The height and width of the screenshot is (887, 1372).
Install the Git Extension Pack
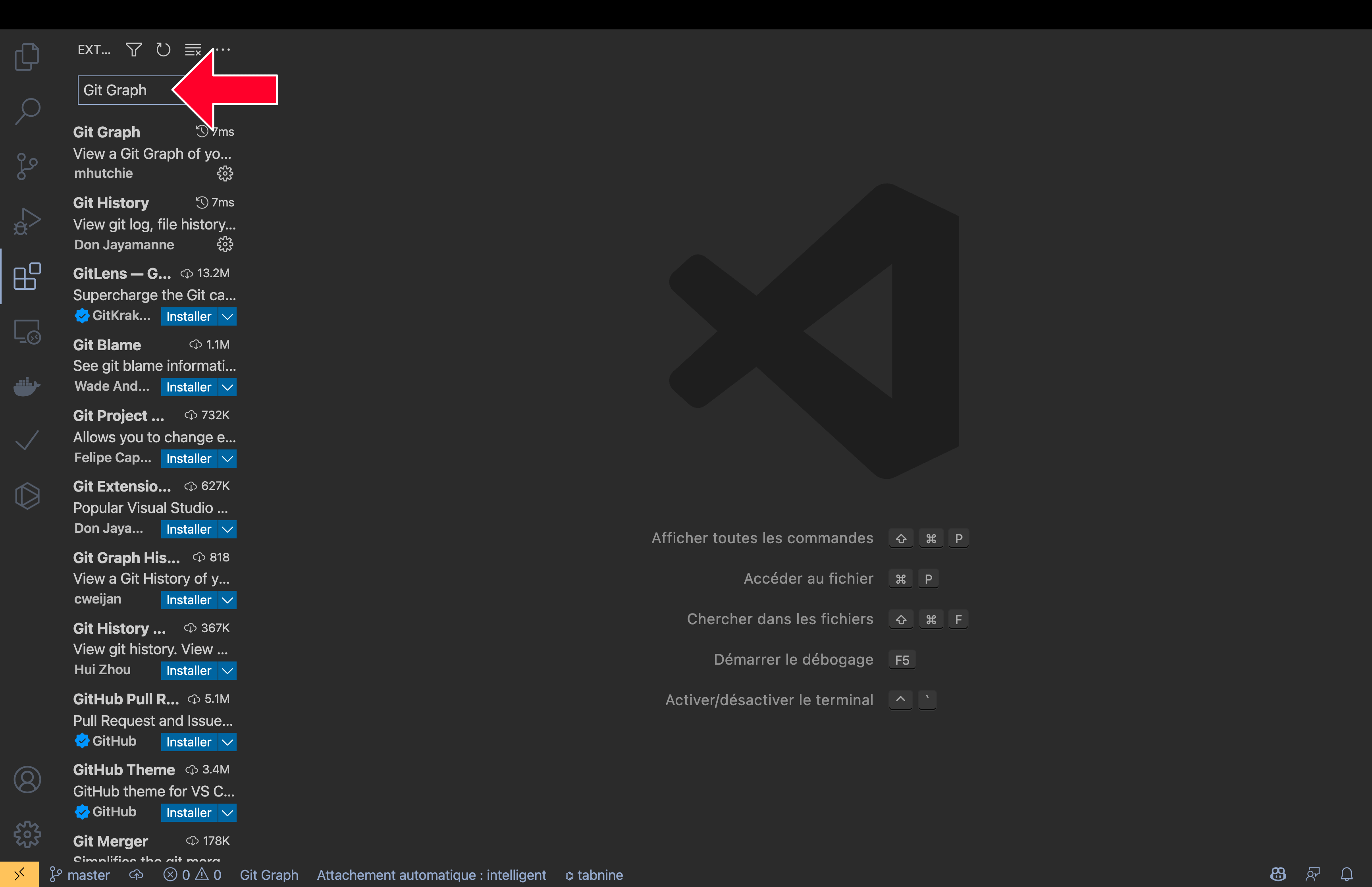189,529
